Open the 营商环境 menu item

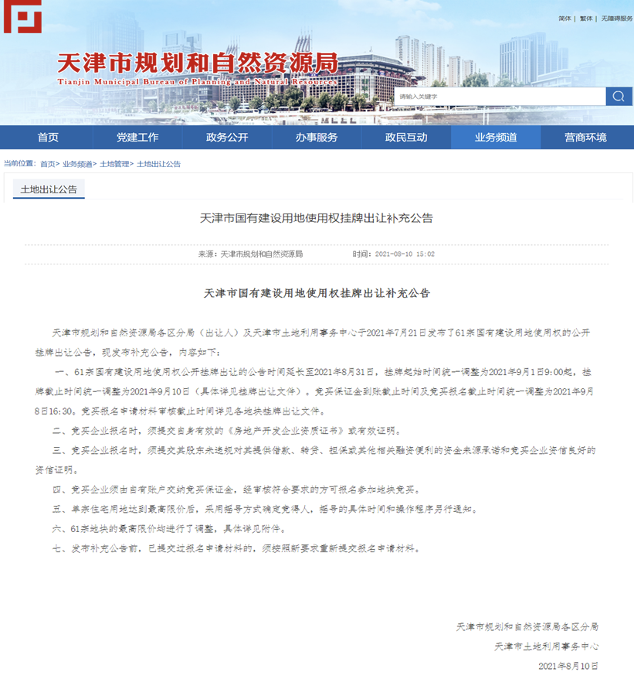585,137
